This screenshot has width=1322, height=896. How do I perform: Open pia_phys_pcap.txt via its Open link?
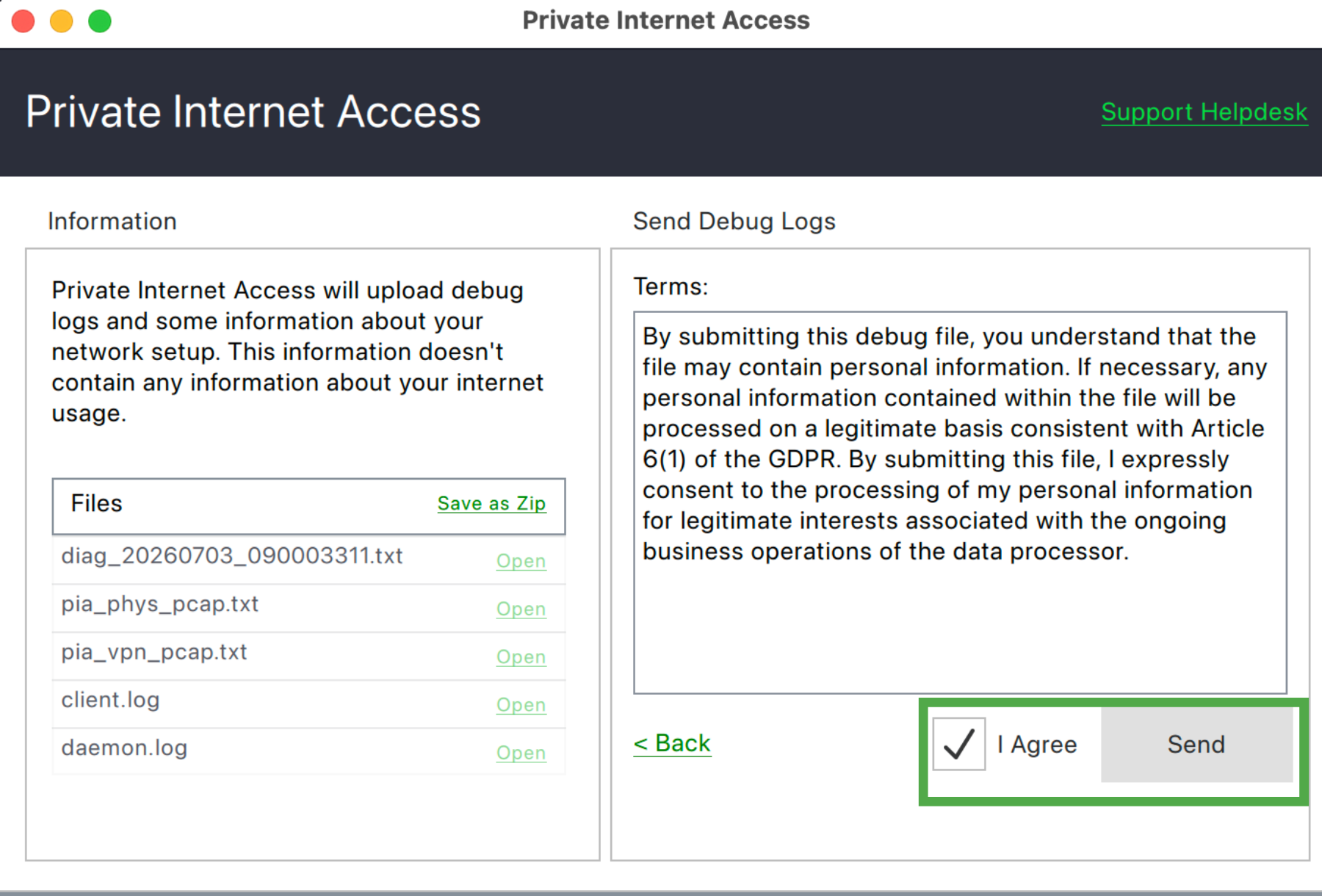click(x=521, y=609)
